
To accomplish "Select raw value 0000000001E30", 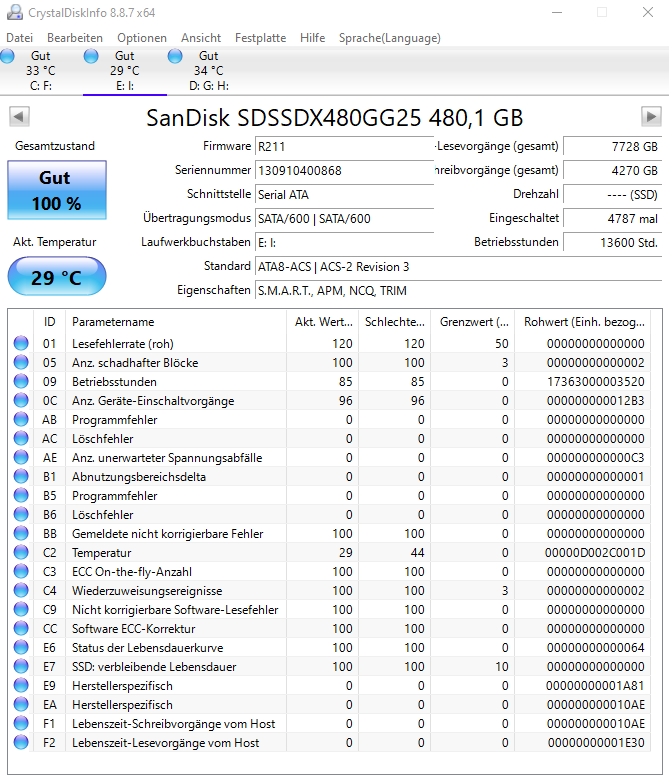I will [596, 743].
